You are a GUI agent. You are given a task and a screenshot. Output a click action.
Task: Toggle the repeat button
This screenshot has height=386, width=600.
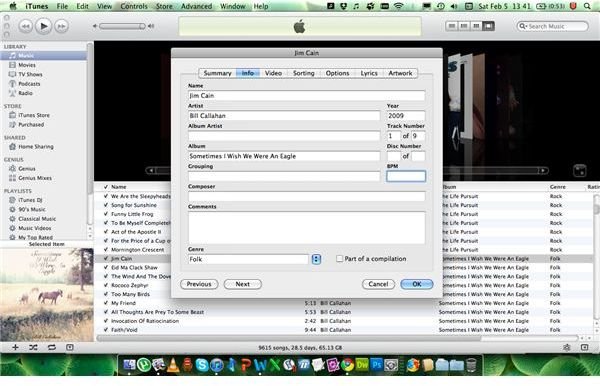[x=52, y=347]
